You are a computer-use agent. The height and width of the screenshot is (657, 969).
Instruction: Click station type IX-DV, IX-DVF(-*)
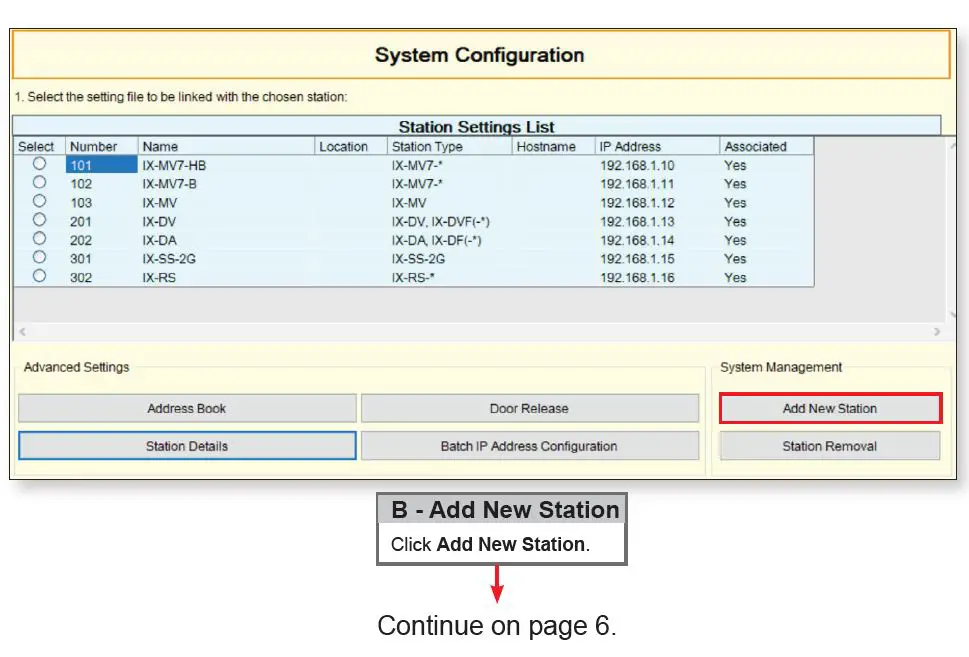pos(441,221)
